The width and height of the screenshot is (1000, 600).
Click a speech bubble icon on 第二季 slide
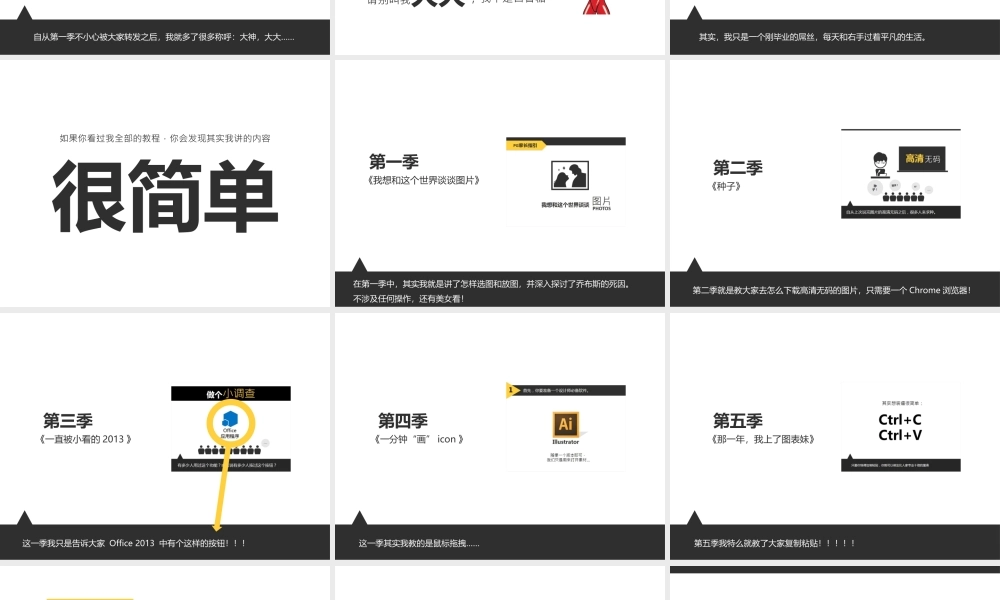875,186
